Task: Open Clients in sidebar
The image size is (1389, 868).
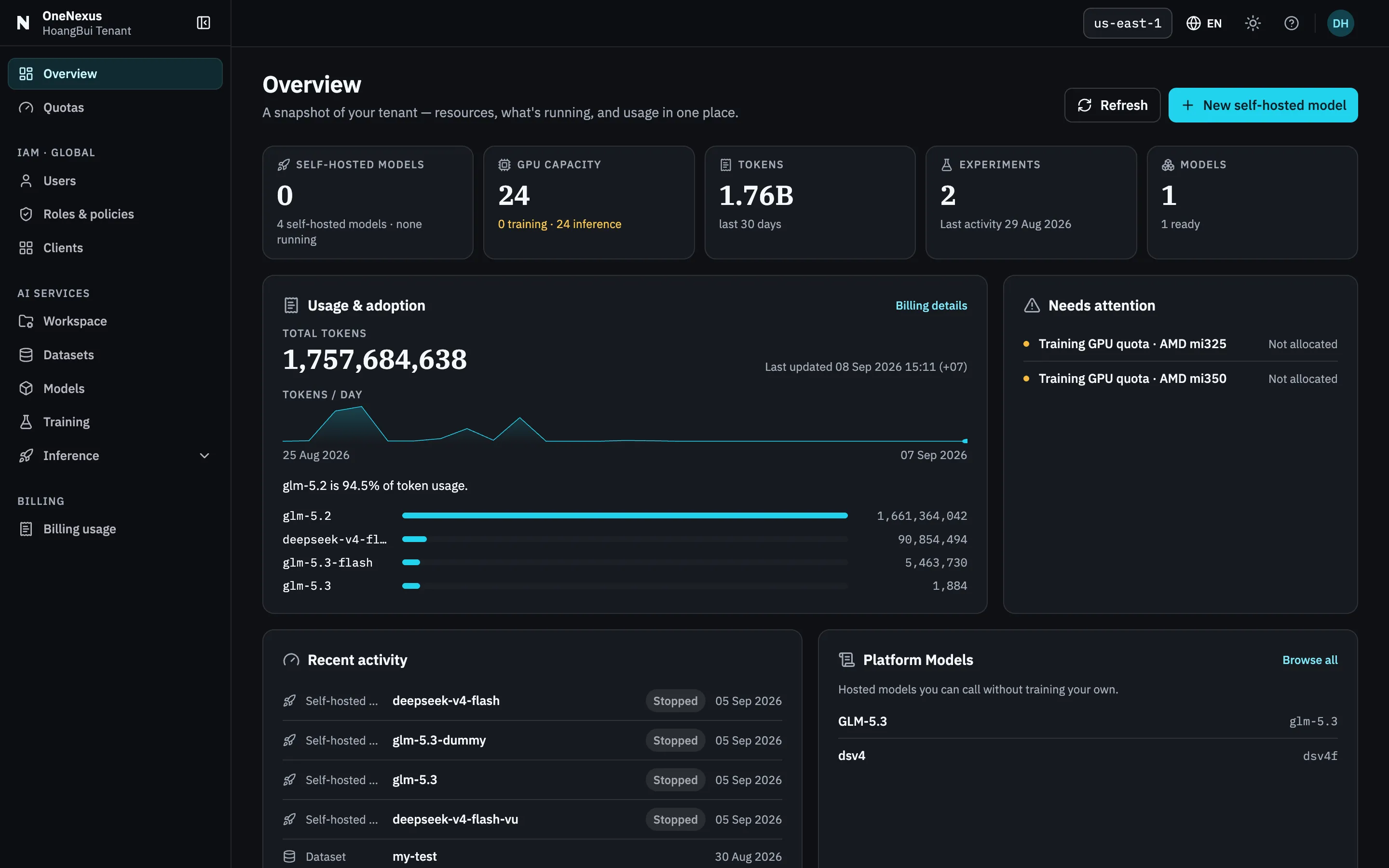Action: click(115, 248)
